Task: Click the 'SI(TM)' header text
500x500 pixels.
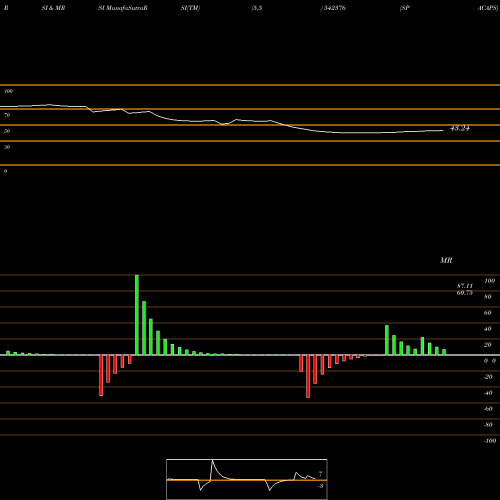Action: pyautogui.click(x=190, y=8)
